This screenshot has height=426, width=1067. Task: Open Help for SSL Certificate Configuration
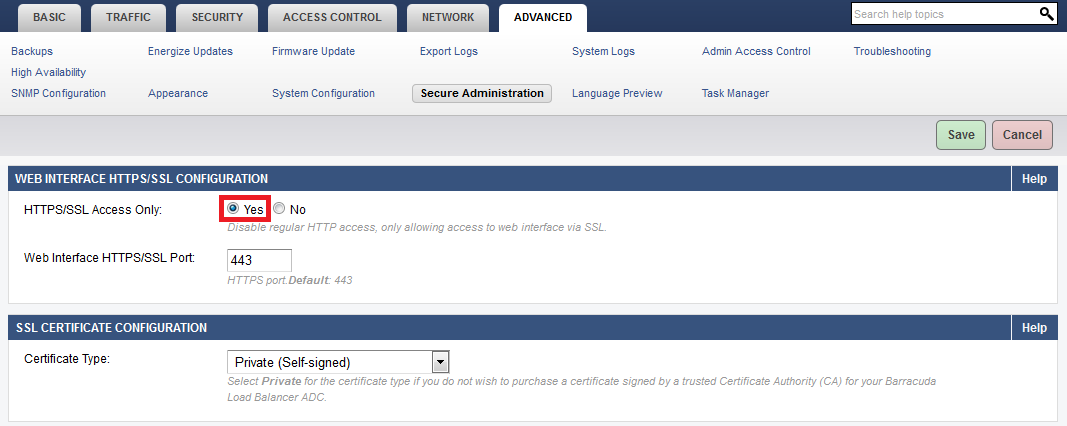[x=1034, y=328]
